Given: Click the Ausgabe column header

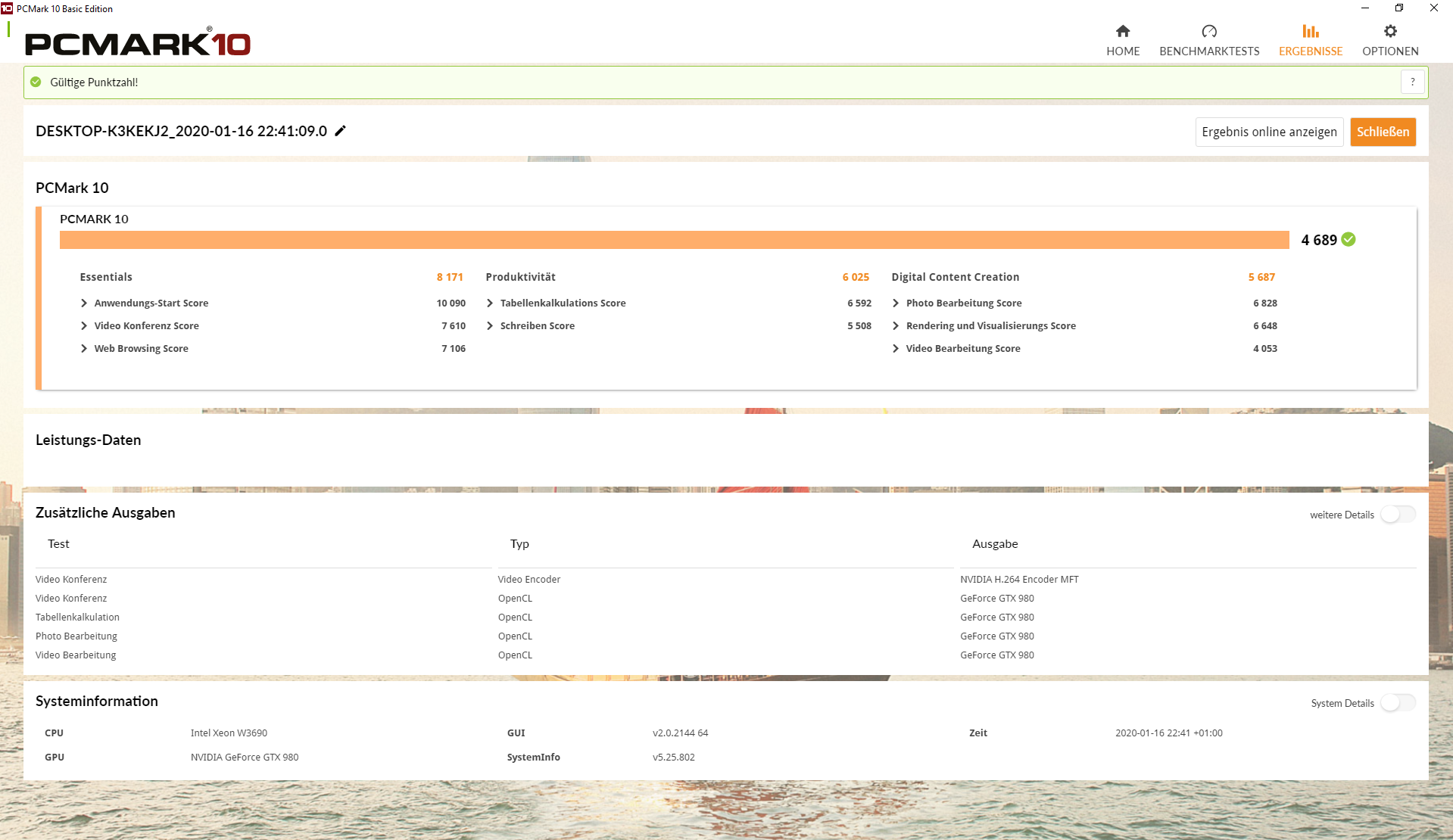Looking at the screenshot, I should [995, 543].
